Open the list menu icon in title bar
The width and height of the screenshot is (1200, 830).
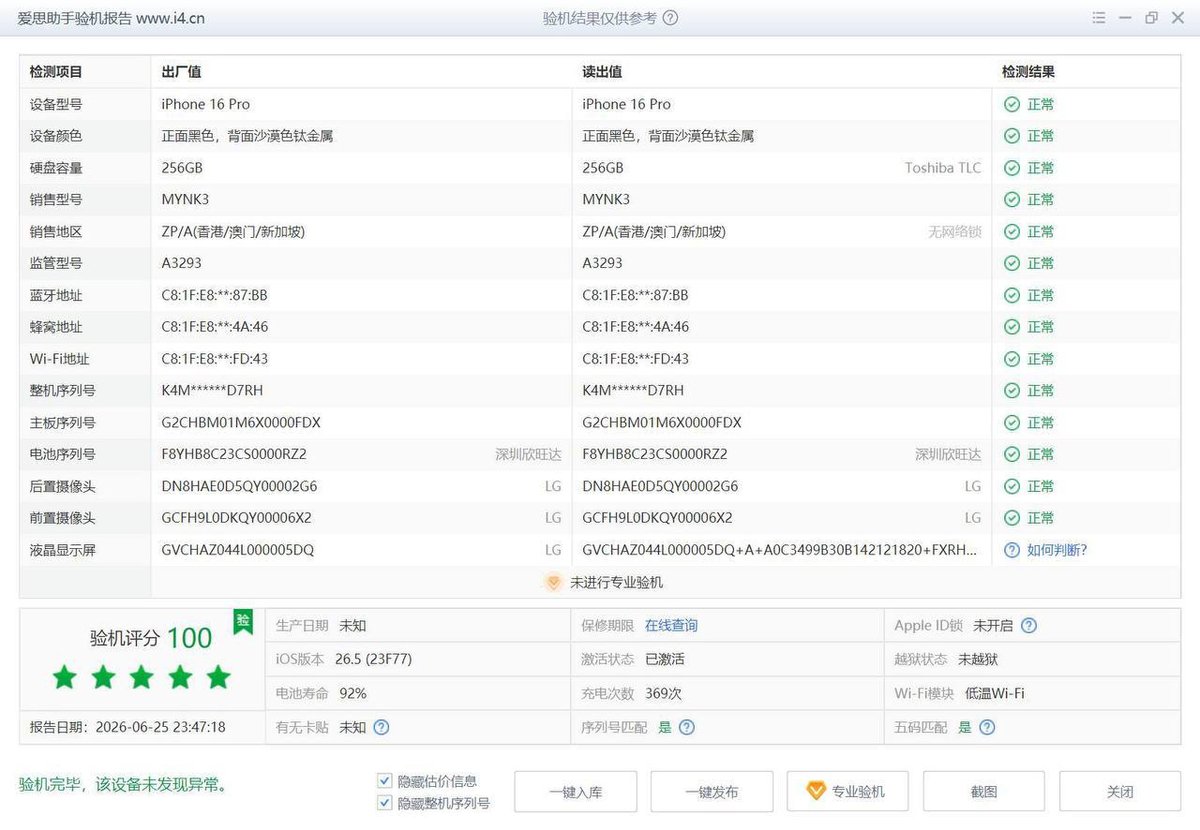tap(1099, 18)
